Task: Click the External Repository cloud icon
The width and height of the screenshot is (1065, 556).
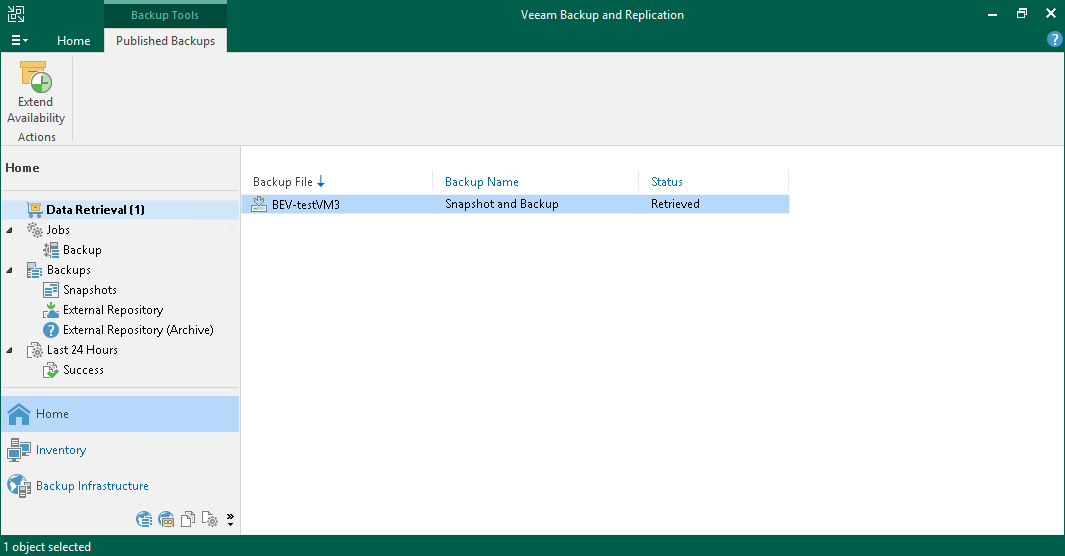Action: click(51, 310)
